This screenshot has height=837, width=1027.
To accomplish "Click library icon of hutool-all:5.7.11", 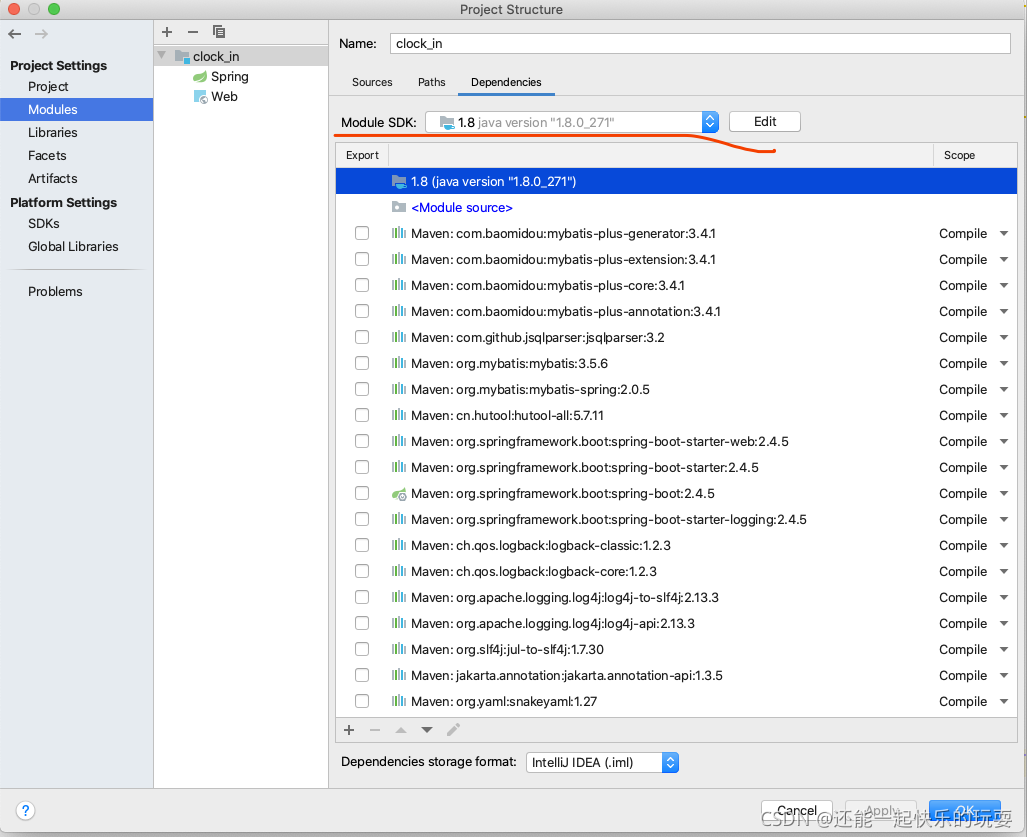I will coord(399,415).
